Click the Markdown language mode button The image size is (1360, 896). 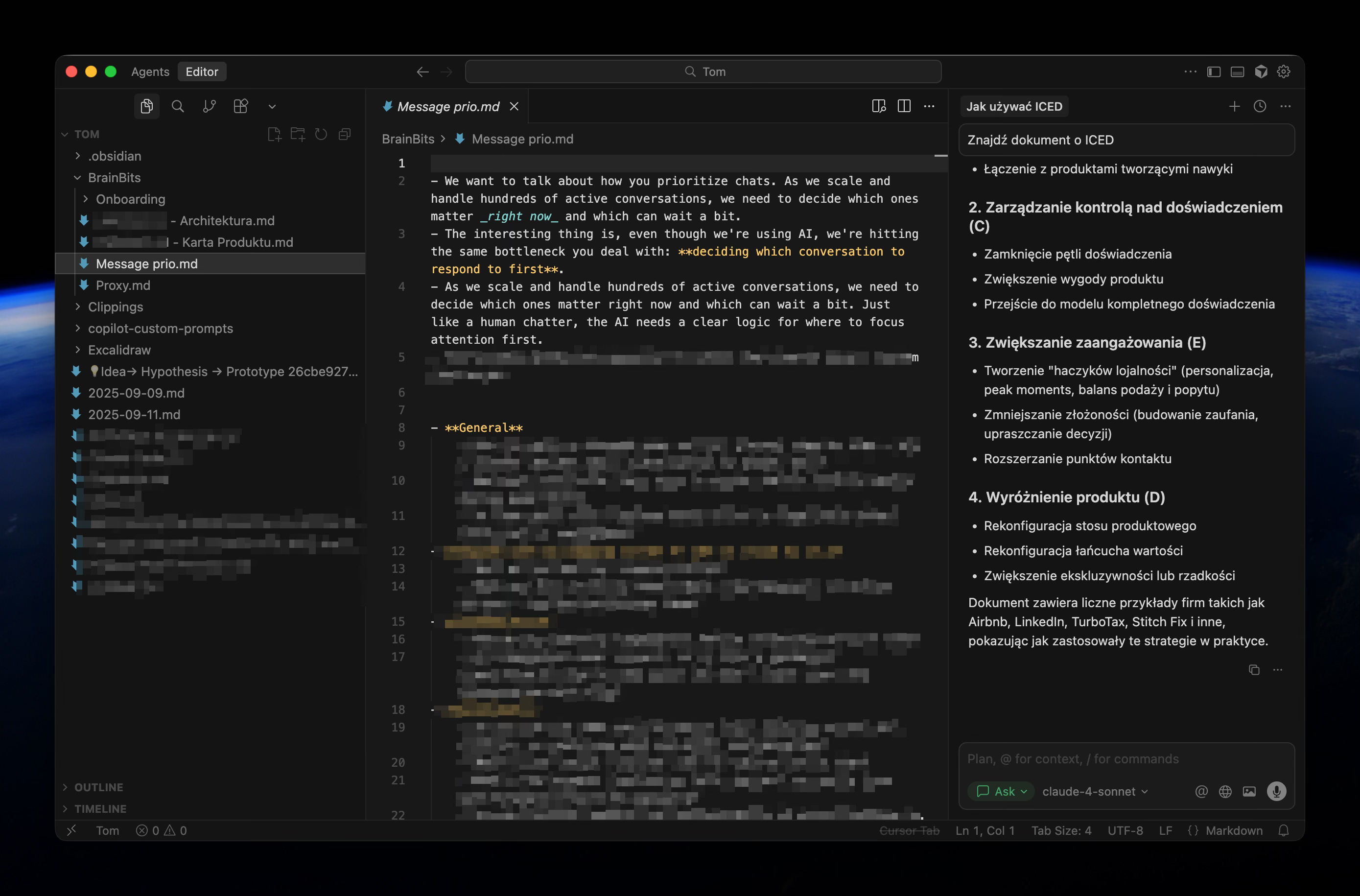(1234, 830)
